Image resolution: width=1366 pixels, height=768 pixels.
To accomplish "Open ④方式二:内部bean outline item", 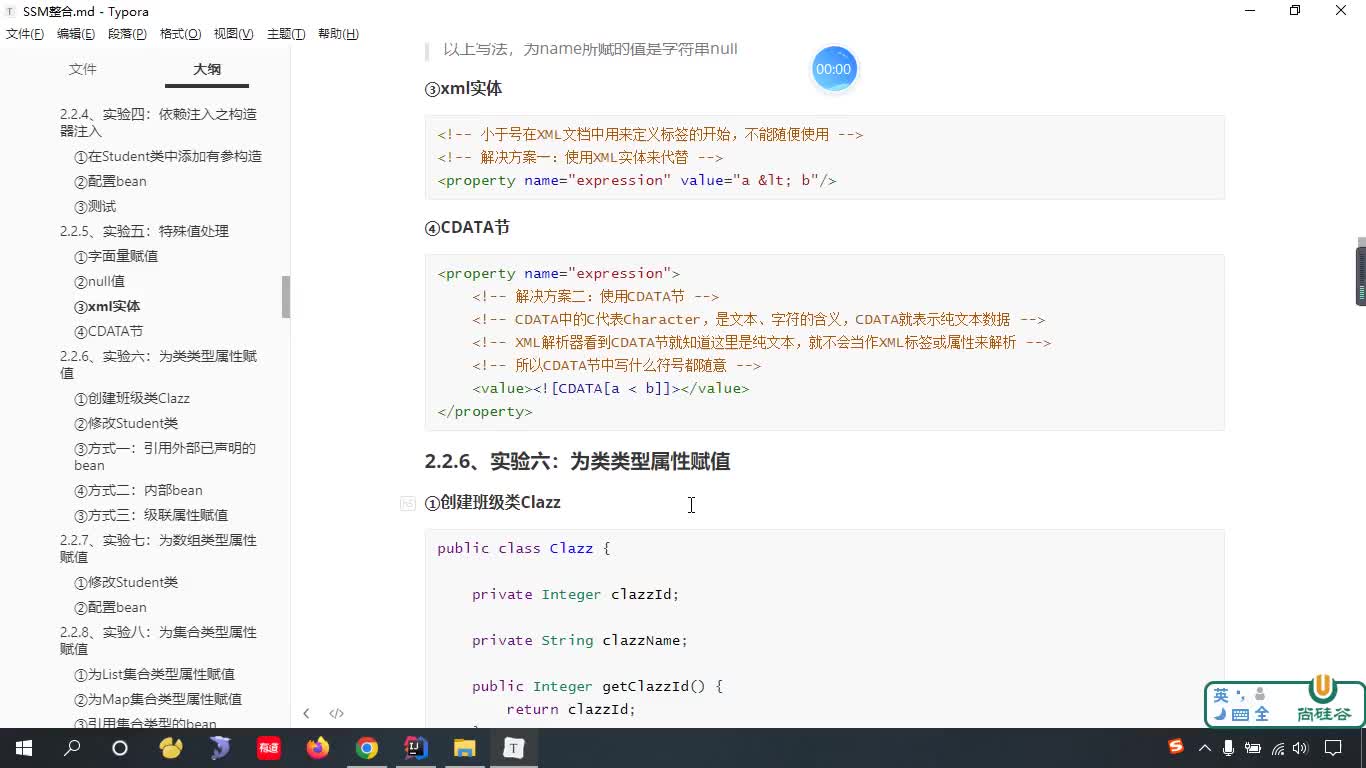I will tap(138, 490).
